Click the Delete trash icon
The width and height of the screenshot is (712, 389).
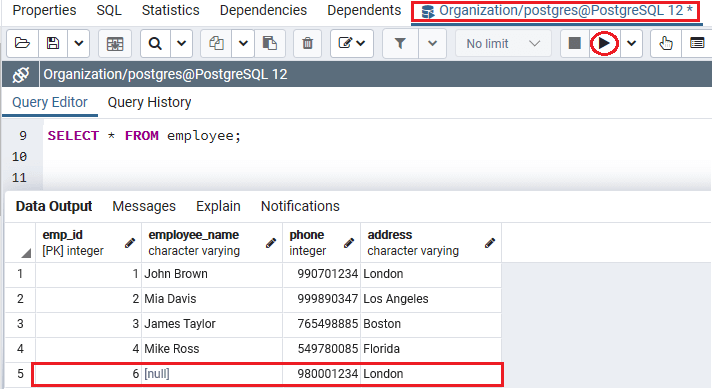307,44
